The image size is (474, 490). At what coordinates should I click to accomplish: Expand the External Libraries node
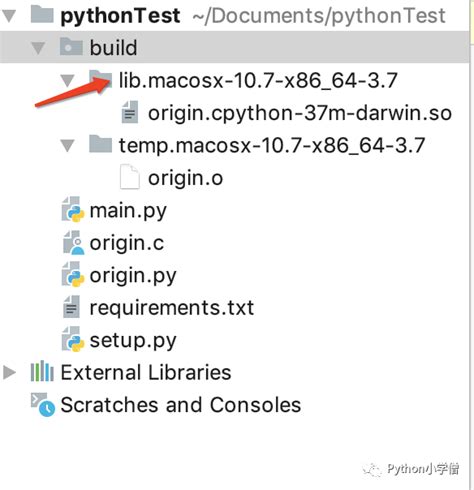click(9, 372)
